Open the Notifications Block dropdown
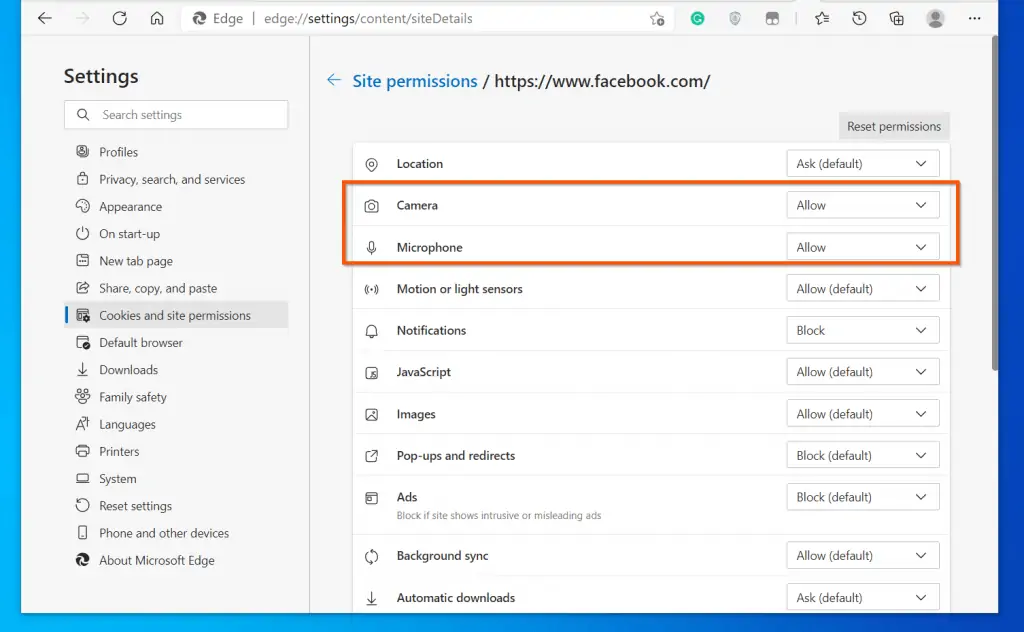Image resolution: width=1024 pixels, height=632 pixels. pos(863,330)
